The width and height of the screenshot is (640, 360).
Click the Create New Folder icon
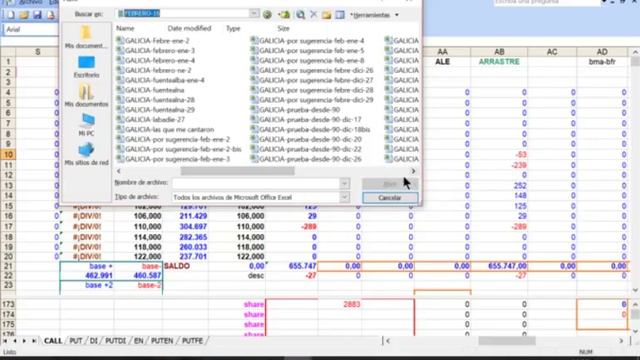click(x=326, y=15)
